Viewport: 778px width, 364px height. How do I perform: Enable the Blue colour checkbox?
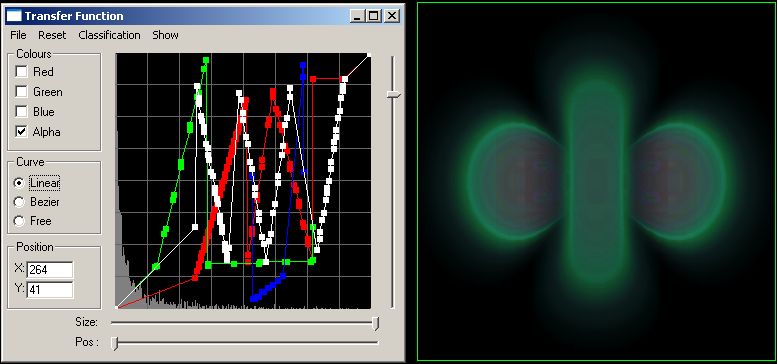coord(21,112)
